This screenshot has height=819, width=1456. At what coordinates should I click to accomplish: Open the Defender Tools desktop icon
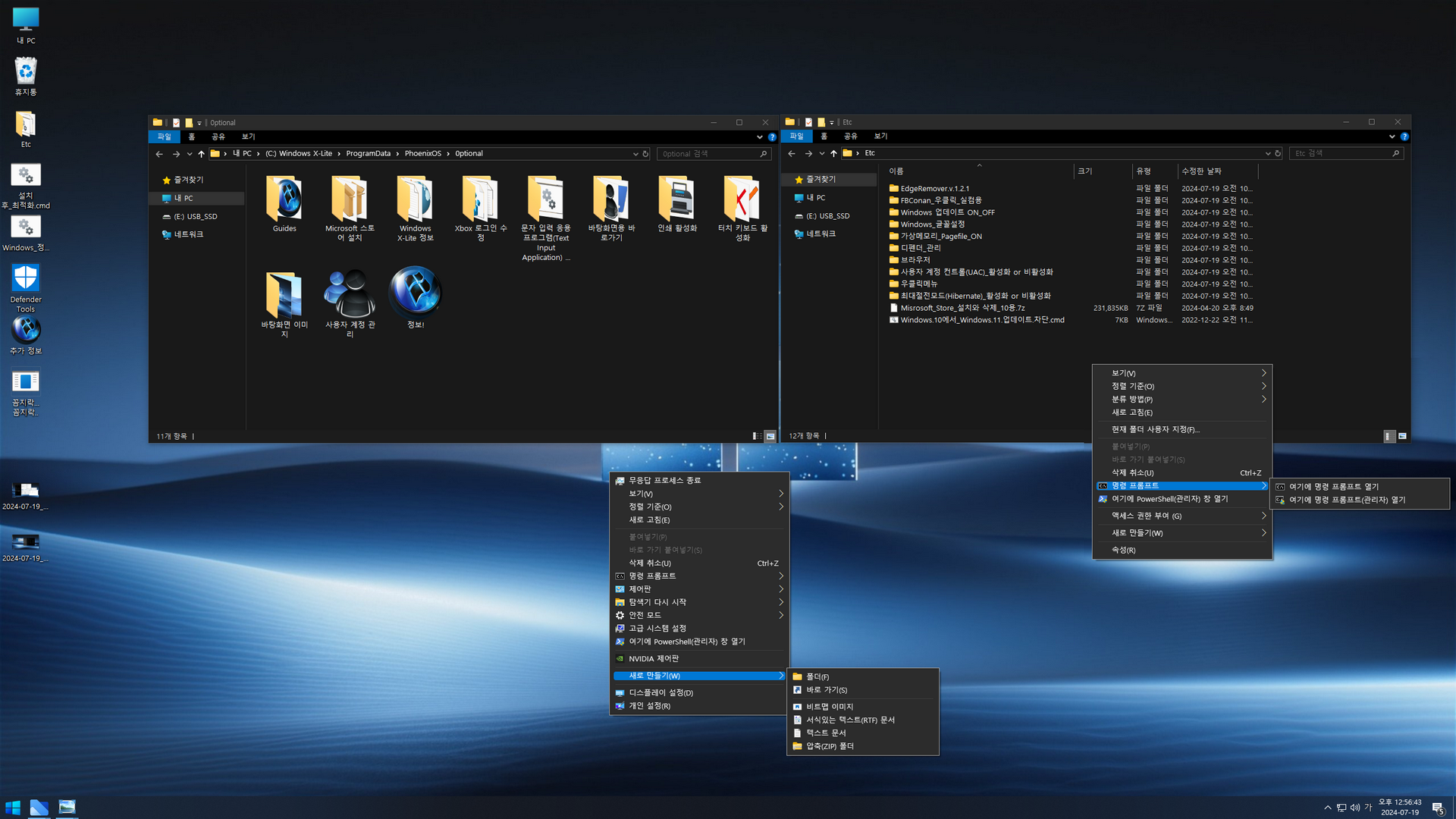26,279
